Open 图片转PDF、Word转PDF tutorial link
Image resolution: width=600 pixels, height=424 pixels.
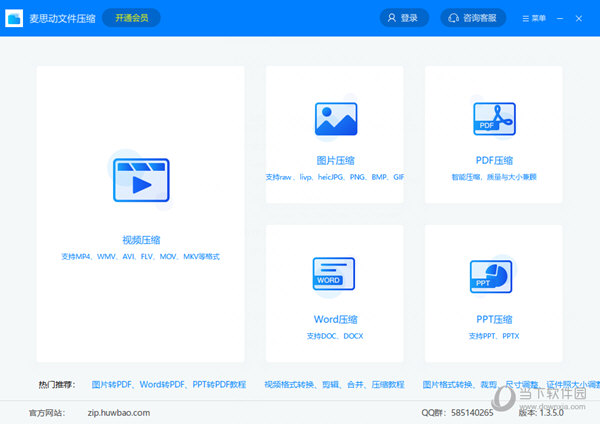(x=169, y=384)
